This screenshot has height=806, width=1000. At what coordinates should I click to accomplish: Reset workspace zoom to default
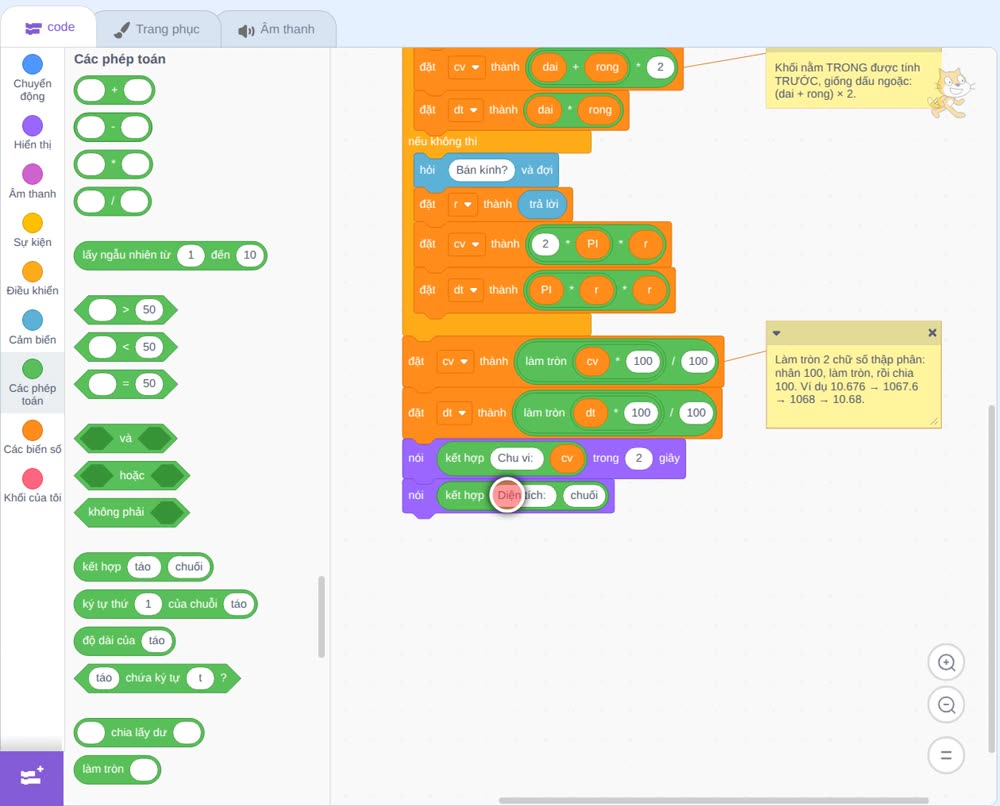tap(946, 755)
